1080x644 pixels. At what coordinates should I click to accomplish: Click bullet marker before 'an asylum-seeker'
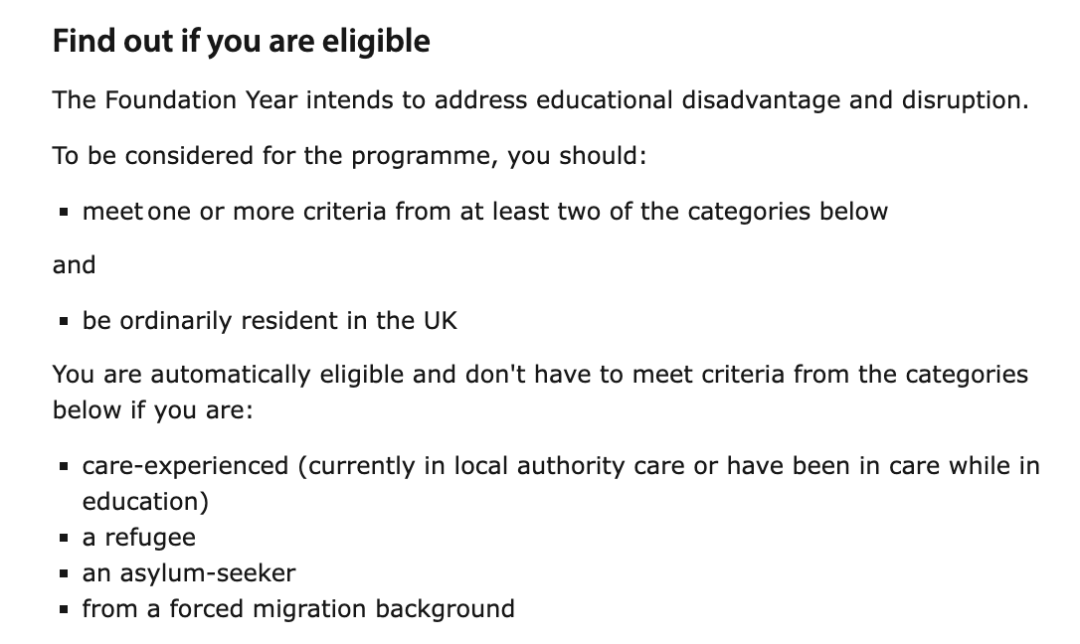[64, 574]
